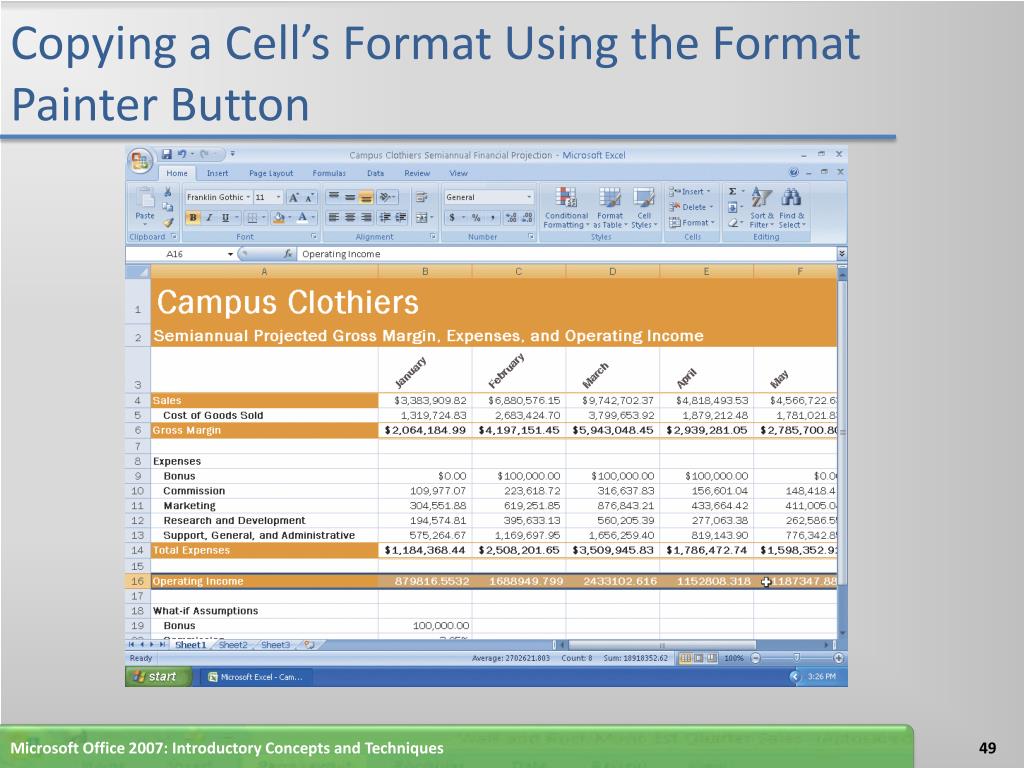Open the General number format dropdown
The width and height of the screenshot is (1024, 768).
tap(528, 197)
